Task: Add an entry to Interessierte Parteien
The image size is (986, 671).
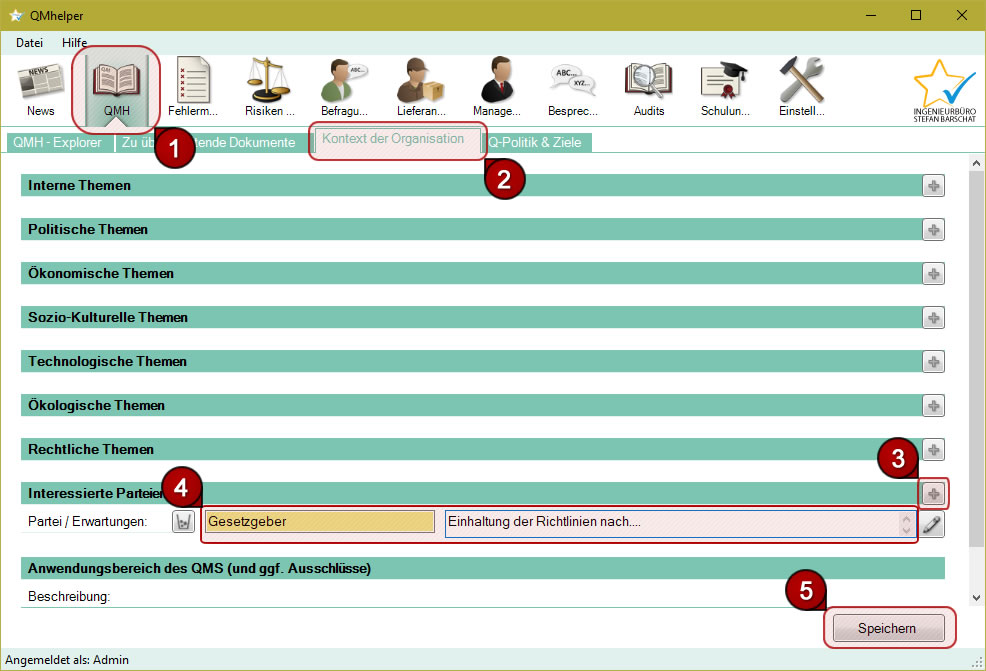Action: coord(933,493)
